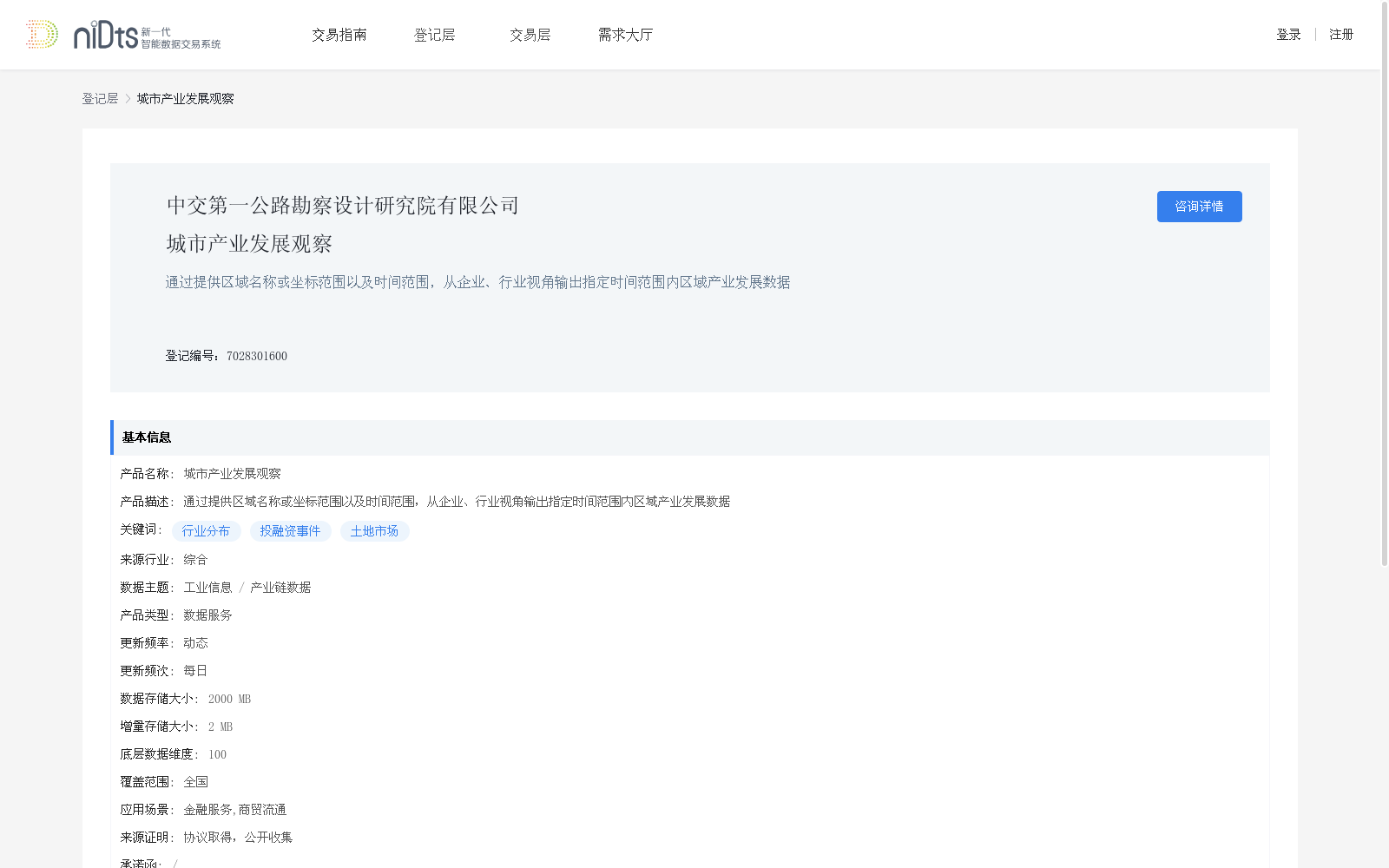
Task: Select the 投融资事件 keyword tag
Action: pos(291,531)
